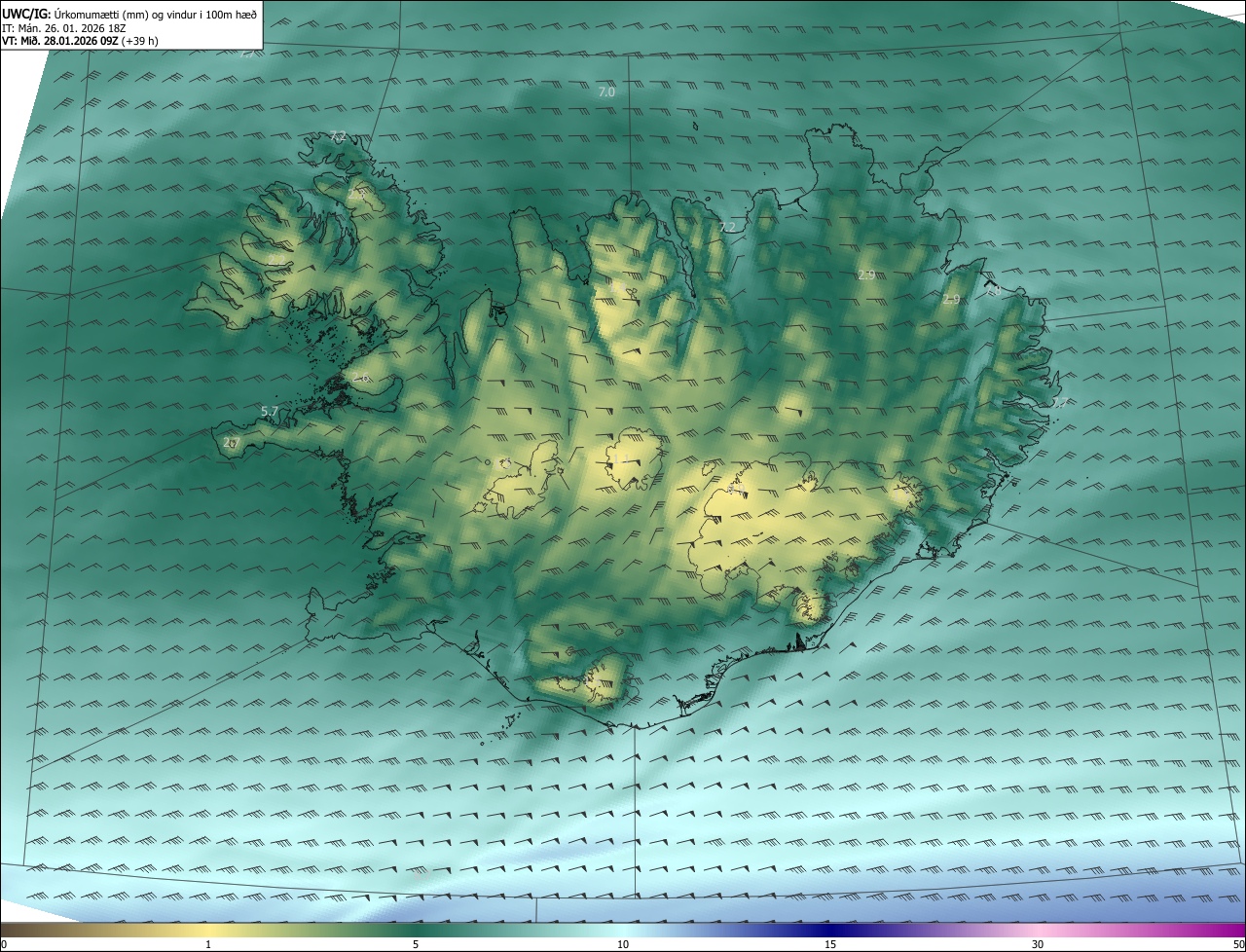Click the colorbar tick label "30"
This screenshot has height=952, width=1246.
click(x=1038, y=944)
